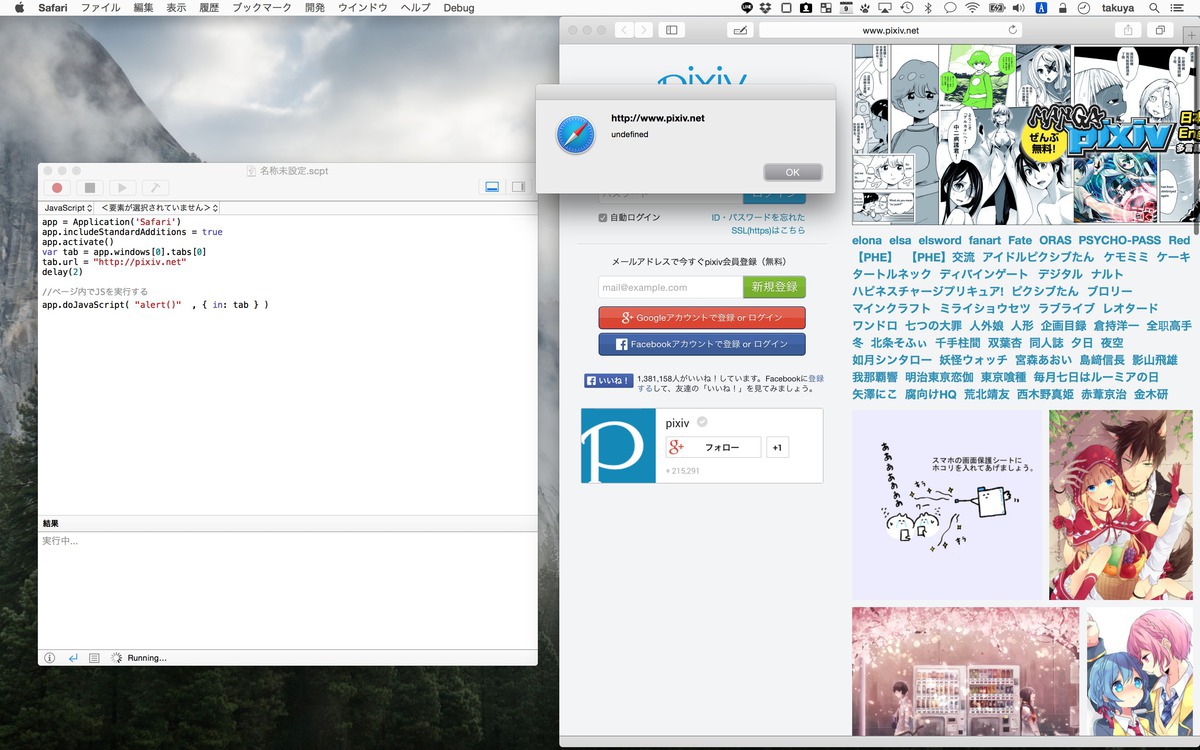Click the green 新規登録 button
Image resolution: width=1200 pixels, height=750 pixels.
pos(774,287)
